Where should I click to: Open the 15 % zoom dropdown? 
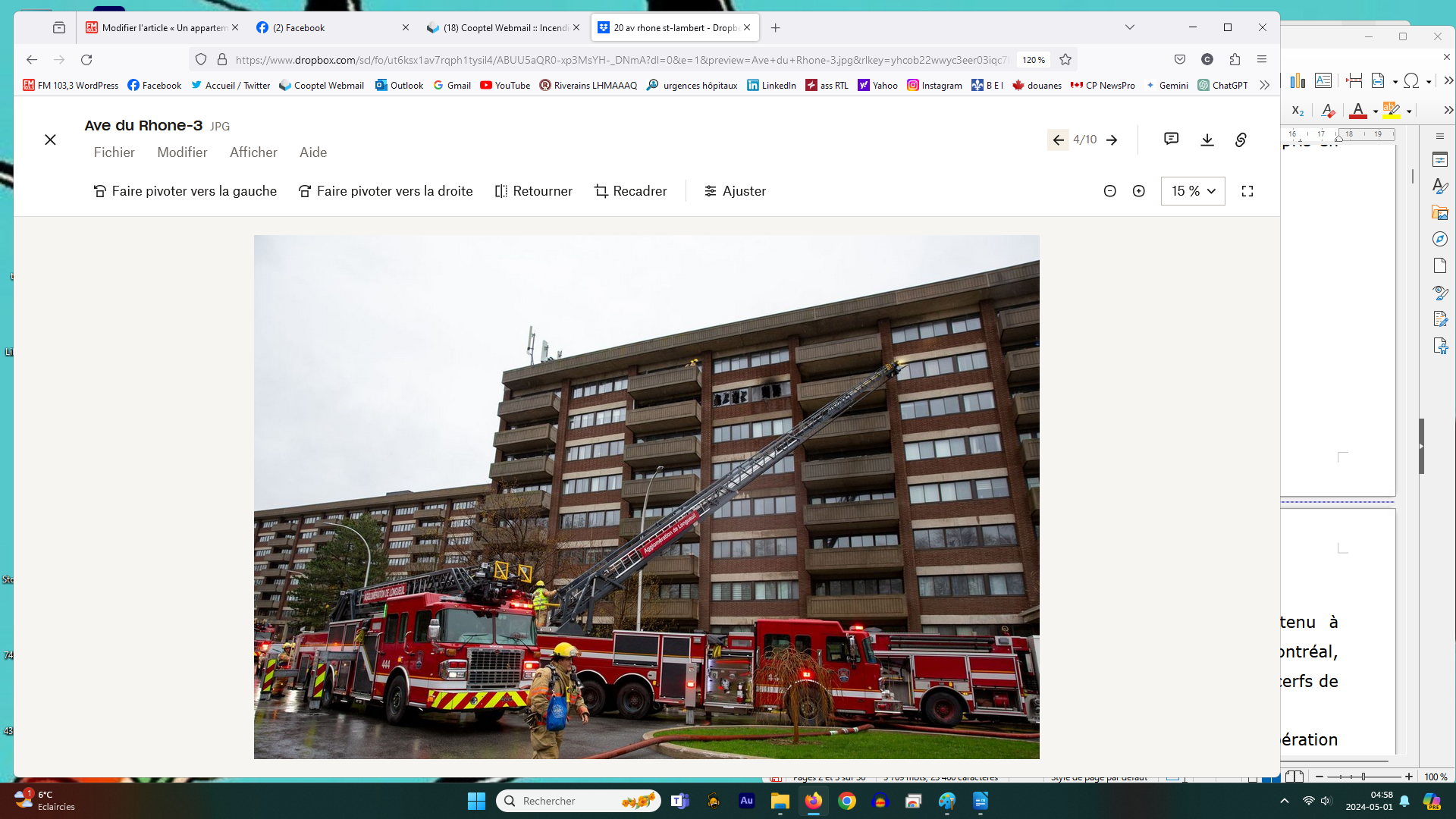point(1193,191)
